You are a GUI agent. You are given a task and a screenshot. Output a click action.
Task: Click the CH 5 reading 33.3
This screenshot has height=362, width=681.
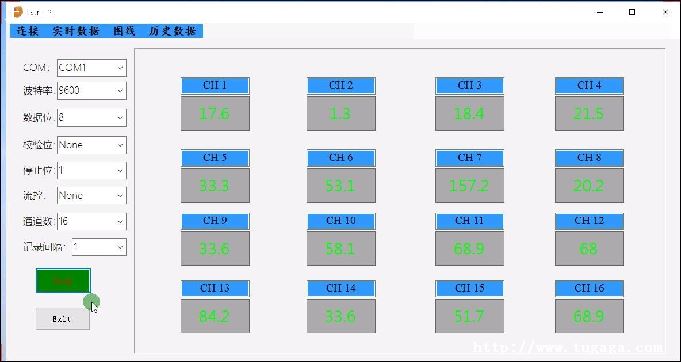215,185
